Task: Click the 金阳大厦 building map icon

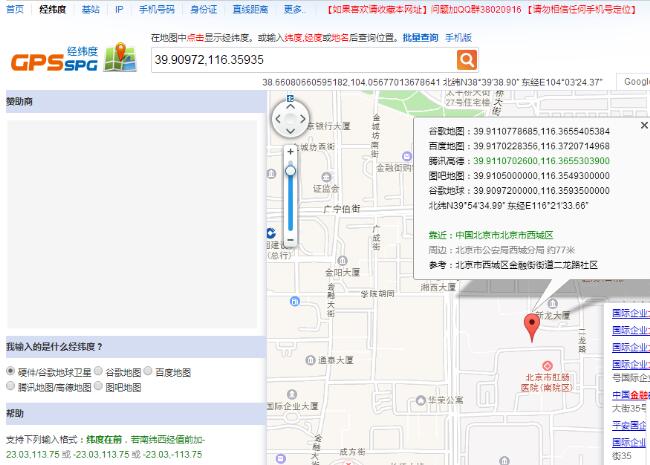Action: [x=342, y=261]
